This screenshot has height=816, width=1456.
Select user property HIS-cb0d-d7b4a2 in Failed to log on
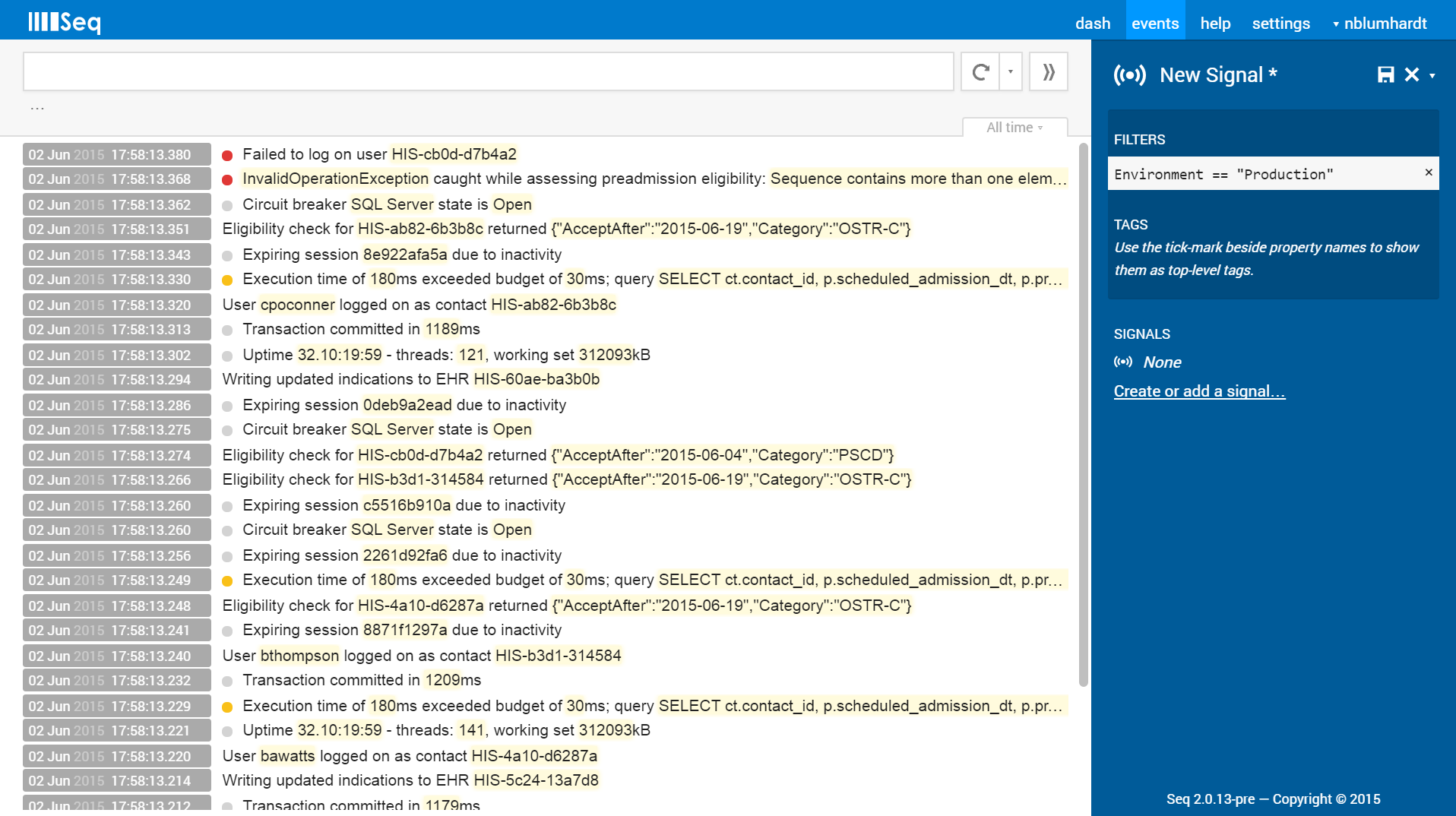point(454,154)
